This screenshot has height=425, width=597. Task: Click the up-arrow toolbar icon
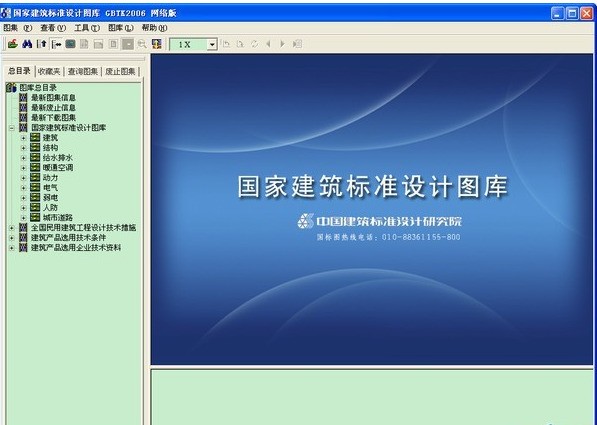click(41, 44)
